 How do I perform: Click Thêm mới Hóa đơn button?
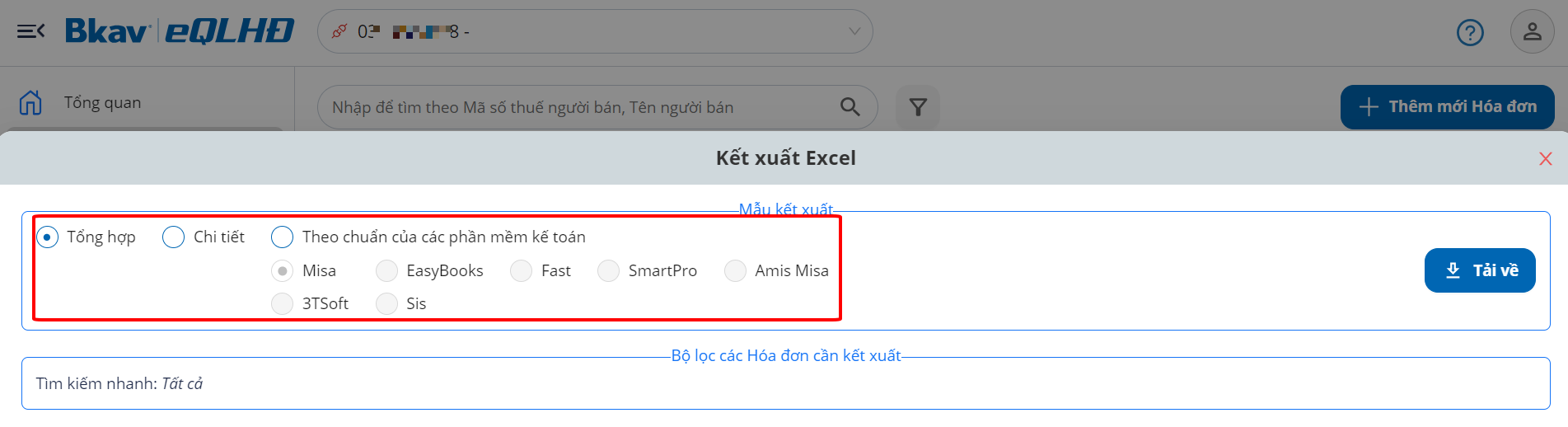pos(1447,107)
